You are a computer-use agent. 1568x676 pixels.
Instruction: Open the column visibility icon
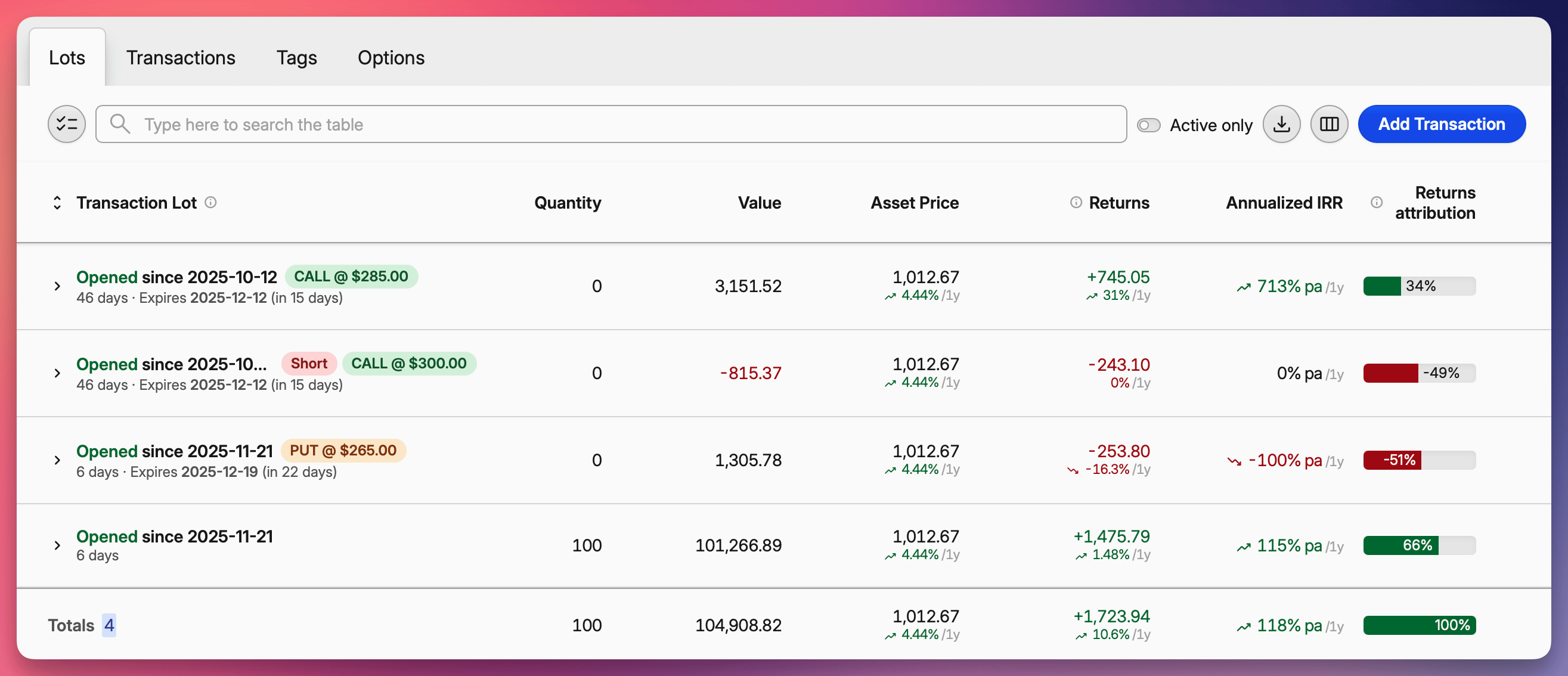[1330, 123]
